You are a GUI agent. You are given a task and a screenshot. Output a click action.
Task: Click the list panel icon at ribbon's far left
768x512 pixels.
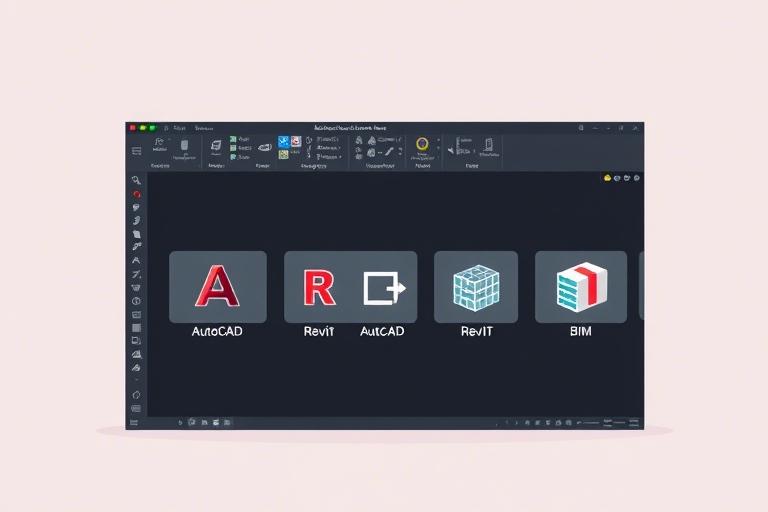[137, 151]
